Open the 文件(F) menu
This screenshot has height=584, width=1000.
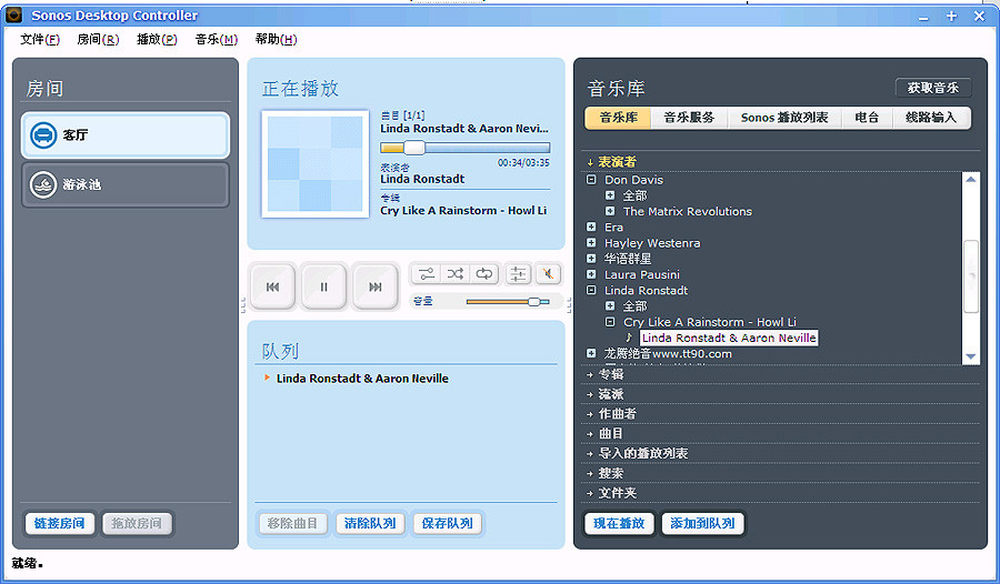40,40
